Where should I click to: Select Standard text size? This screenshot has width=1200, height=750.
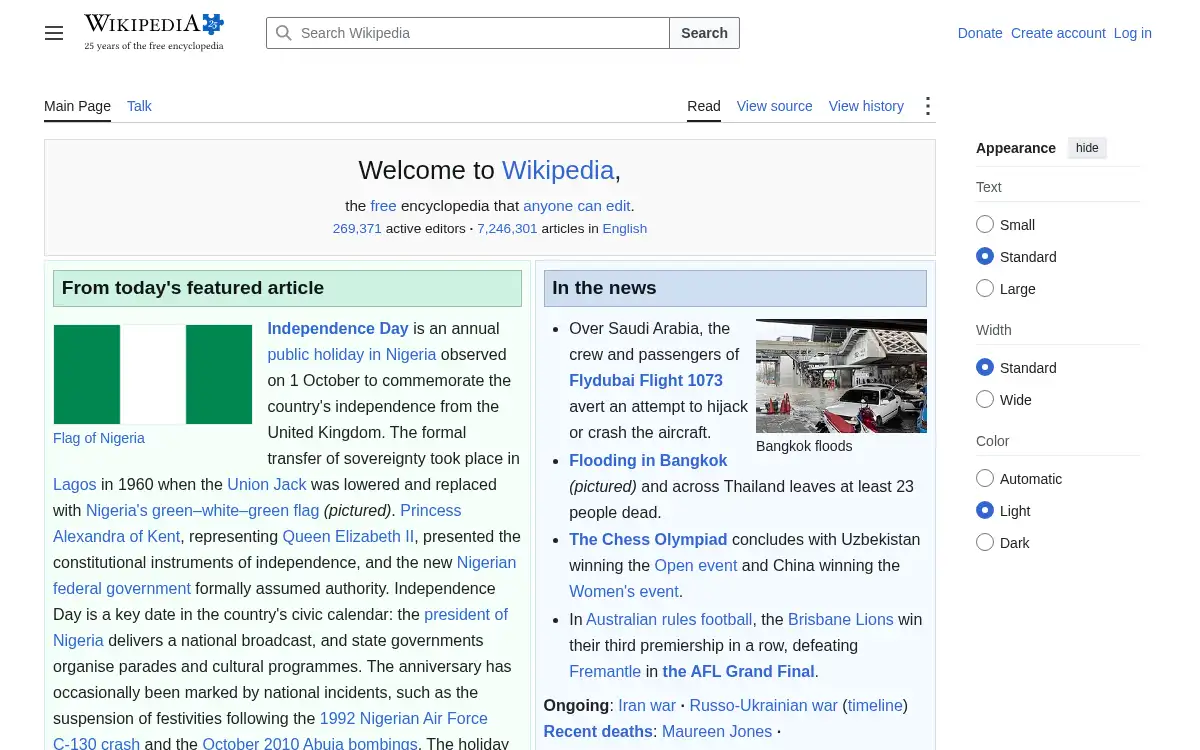pyautogui.click(x=985, y=257)
